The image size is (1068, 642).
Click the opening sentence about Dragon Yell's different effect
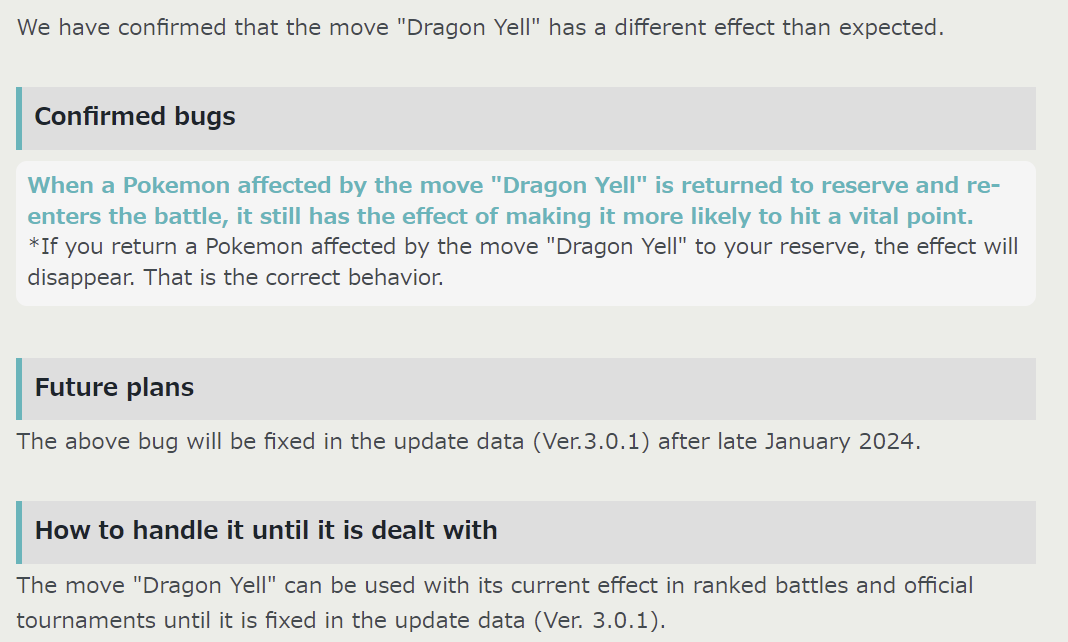pos(480,27)
